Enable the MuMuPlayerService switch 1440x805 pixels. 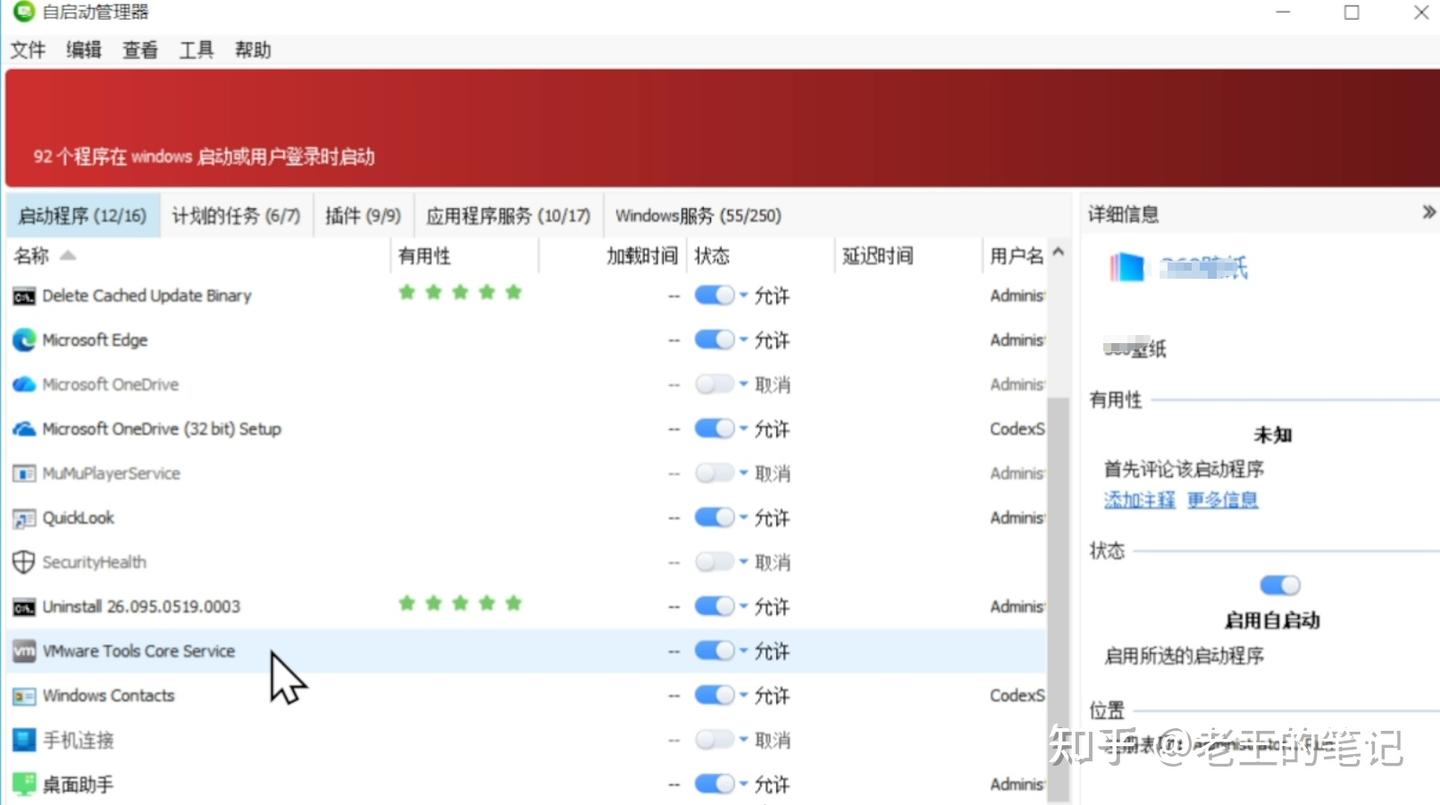714,473
